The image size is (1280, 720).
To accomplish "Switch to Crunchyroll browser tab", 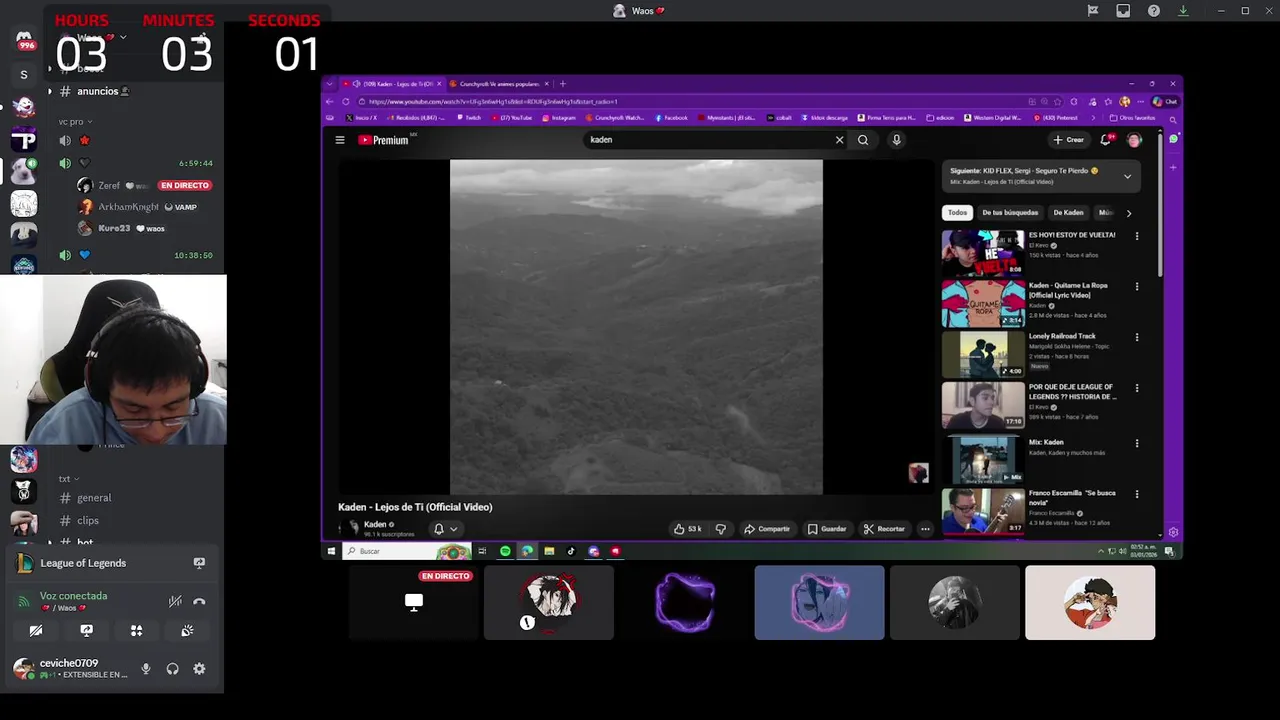I will tap(499, 84).
